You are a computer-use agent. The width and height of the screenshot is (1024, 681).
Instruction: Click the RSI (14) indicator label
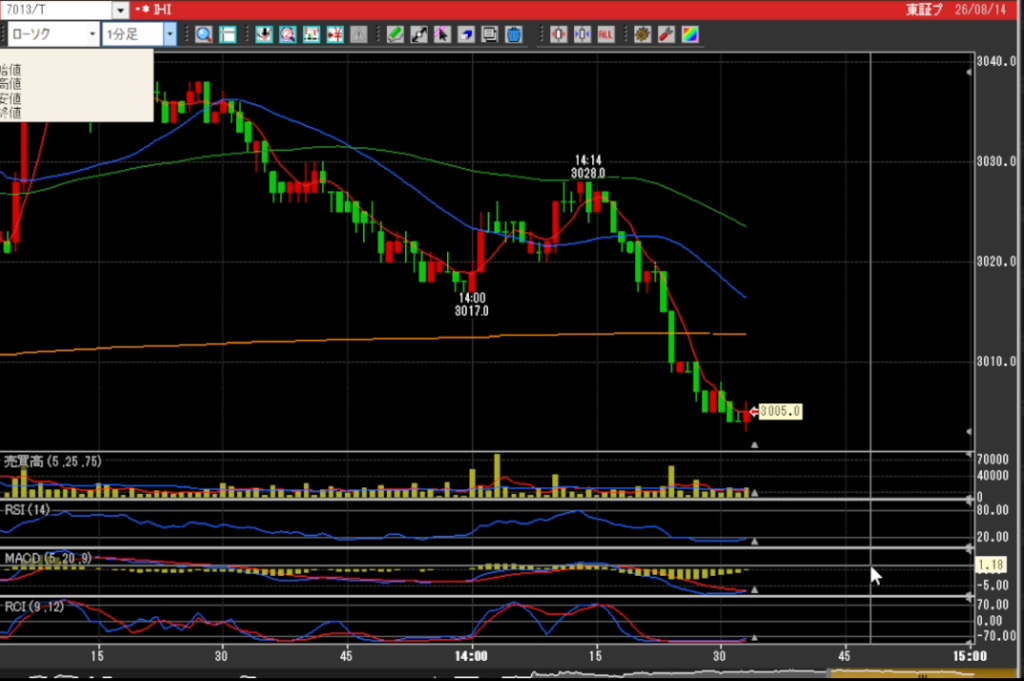pos(27,510)
